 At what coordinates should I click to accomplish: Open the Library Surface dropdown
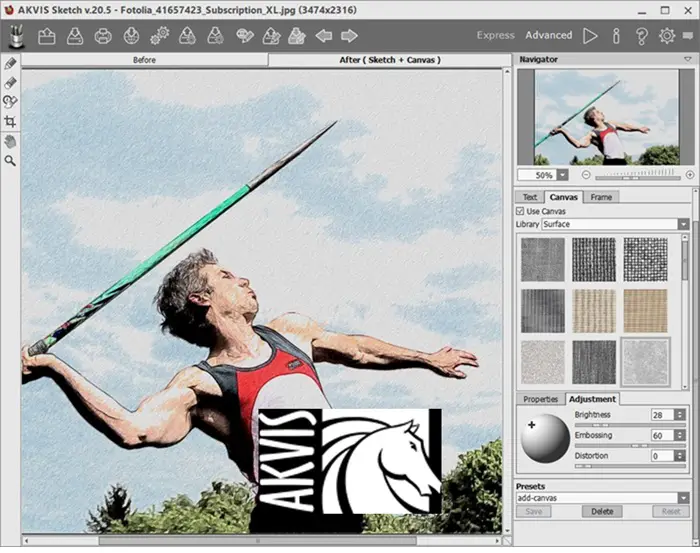[683, 224]
